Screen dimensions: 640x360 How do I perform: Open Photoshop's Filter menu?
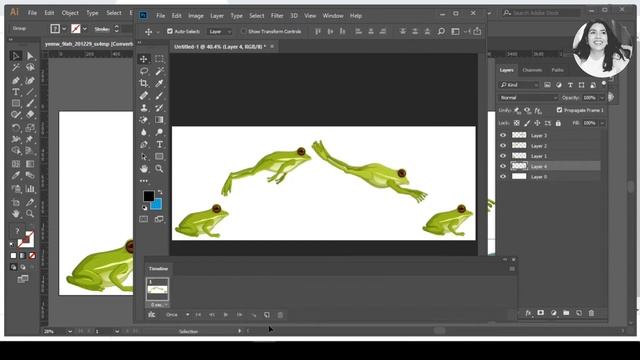(277, 16)
